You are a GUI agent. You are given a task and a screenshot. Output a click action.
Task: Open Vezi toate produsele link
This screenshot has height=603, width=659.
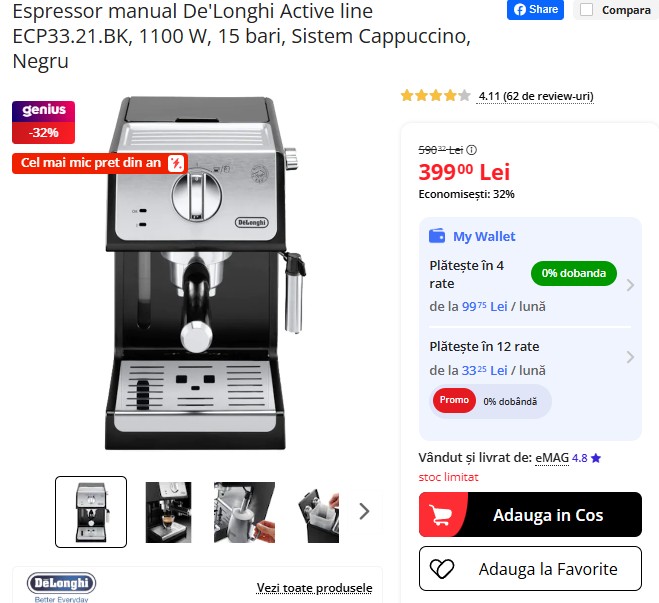click(x=314, y=587)
